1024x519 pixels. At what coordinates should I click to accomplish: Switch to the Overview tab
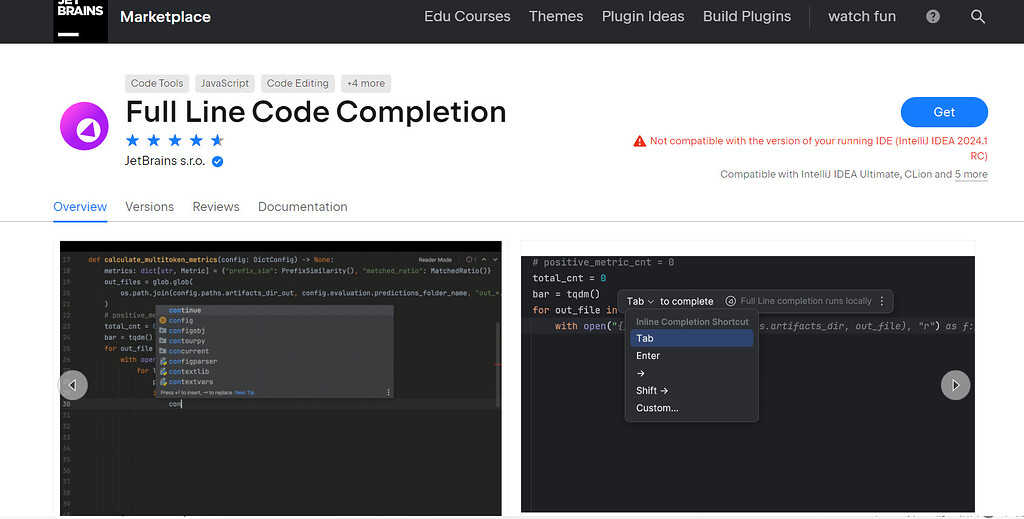[x=80, y=206]
